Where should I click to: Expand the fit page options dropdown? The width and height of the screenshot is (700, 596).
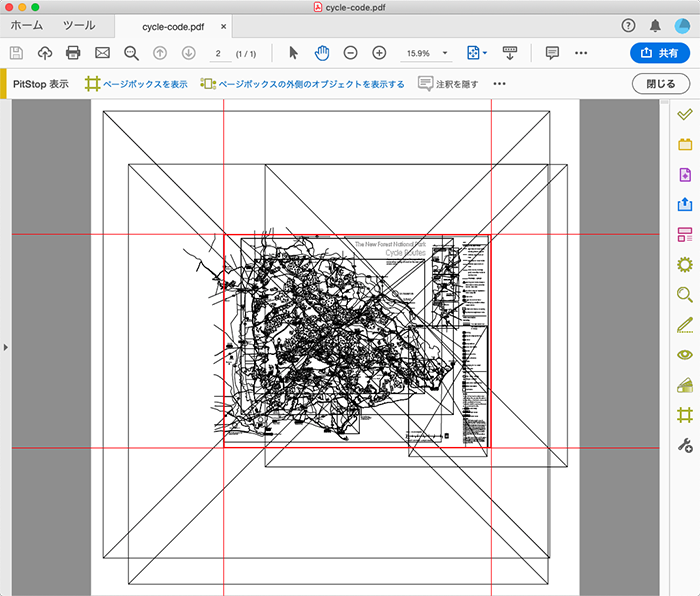pyautogui.click(x=485, y=53)
